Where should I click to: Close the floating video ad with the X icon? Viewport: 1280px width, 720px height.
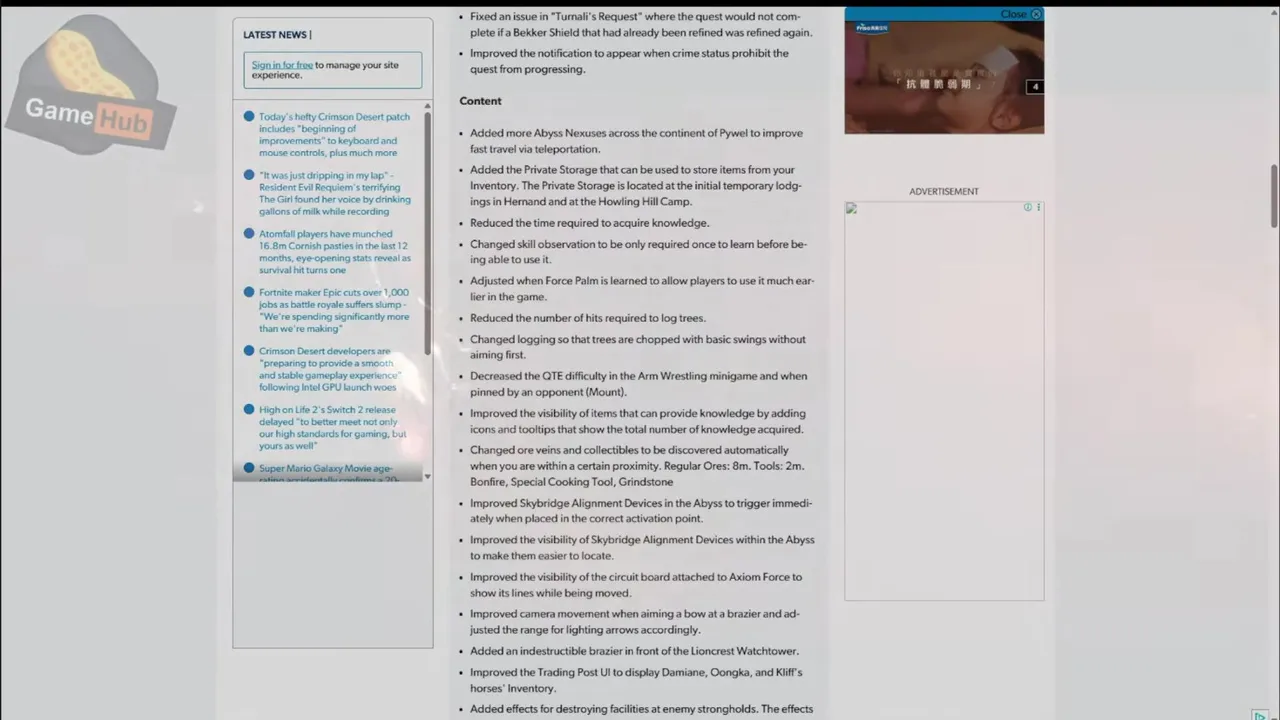1036,14
